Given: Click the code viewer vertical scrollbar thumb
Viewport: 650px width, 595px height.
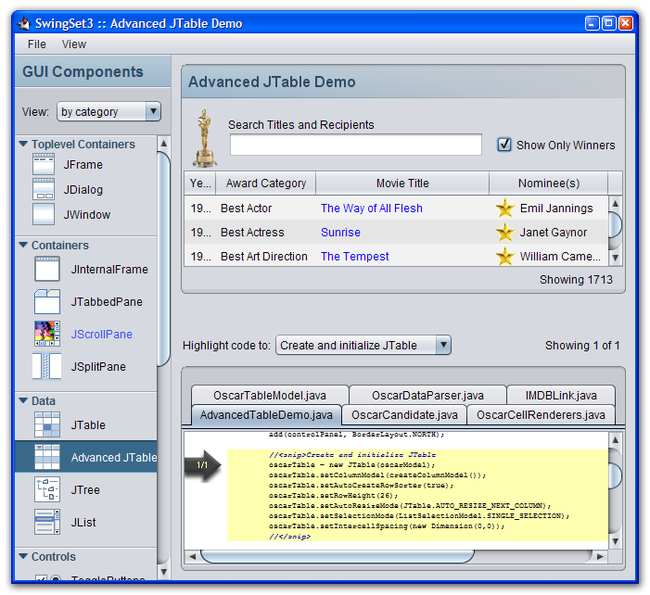Looking at the screenshot, I should tap(615, 476).
